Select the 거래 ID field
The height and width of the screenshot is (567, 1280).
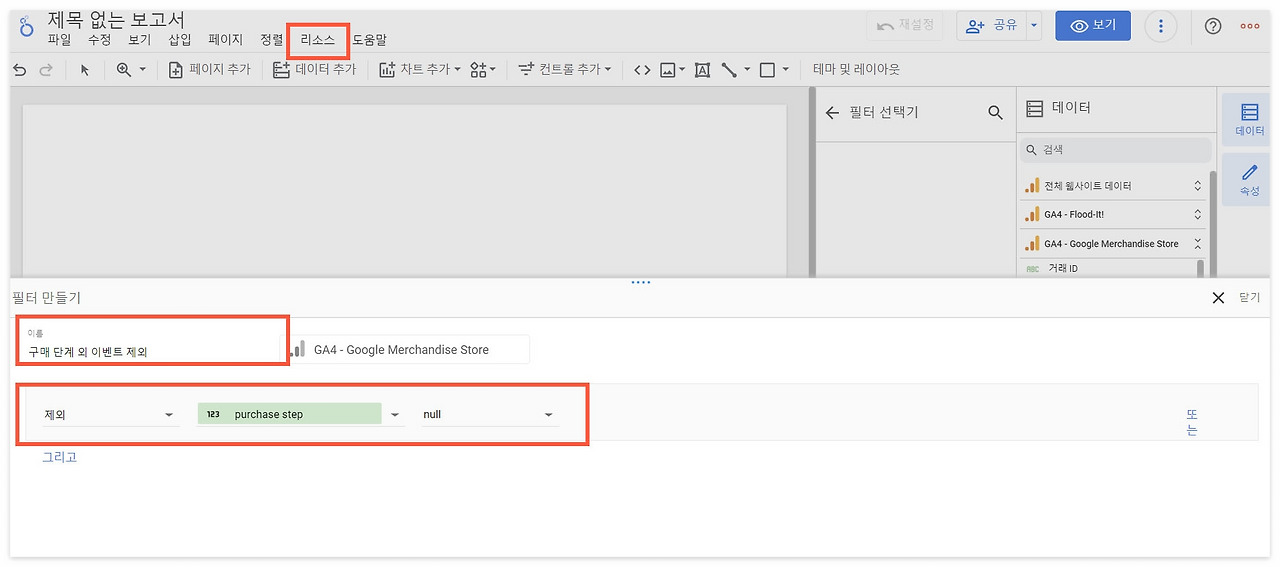[x=1062, y=268]
